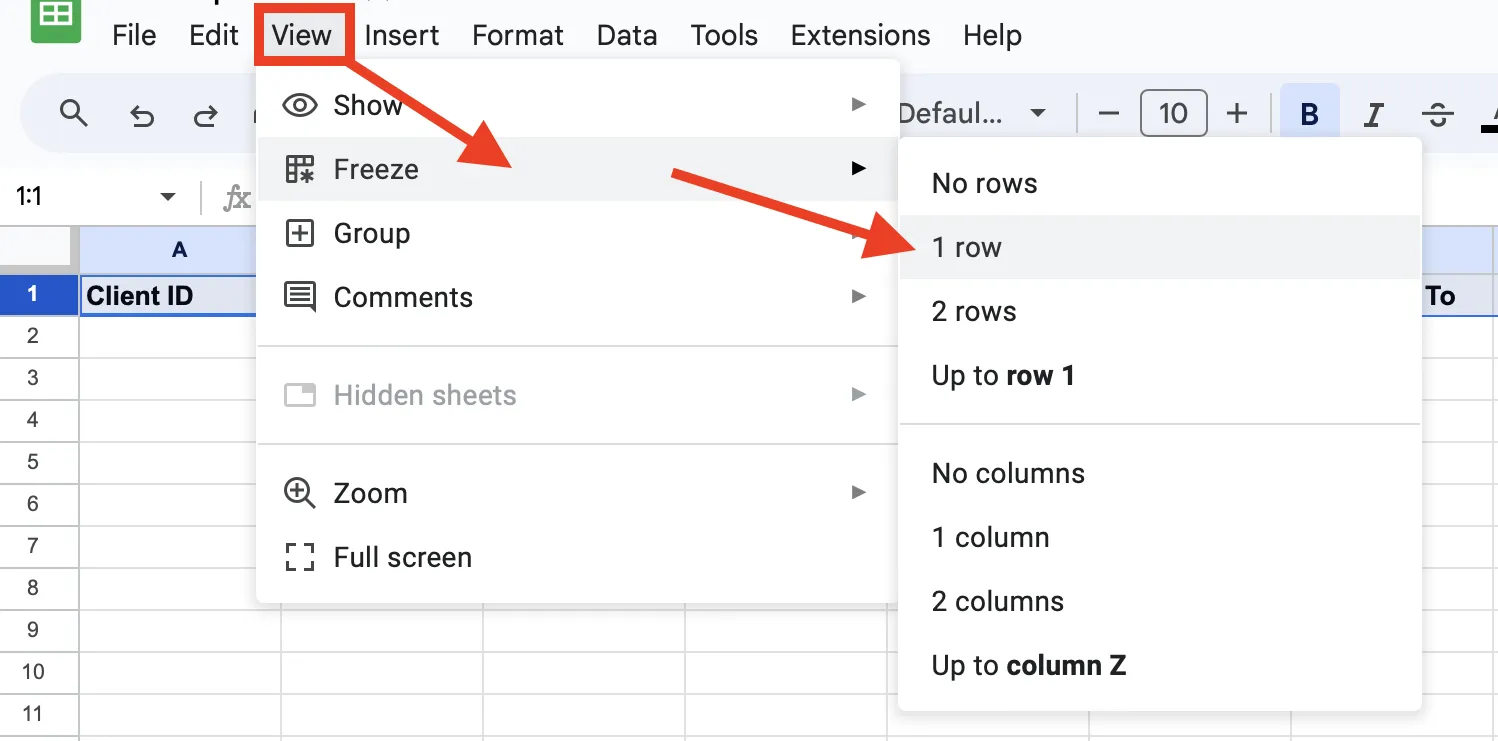Image resolution: width=1498 pixels, height=741 pixels.
Task: Expand the Show submenu
Action: (x=578, y=105)
